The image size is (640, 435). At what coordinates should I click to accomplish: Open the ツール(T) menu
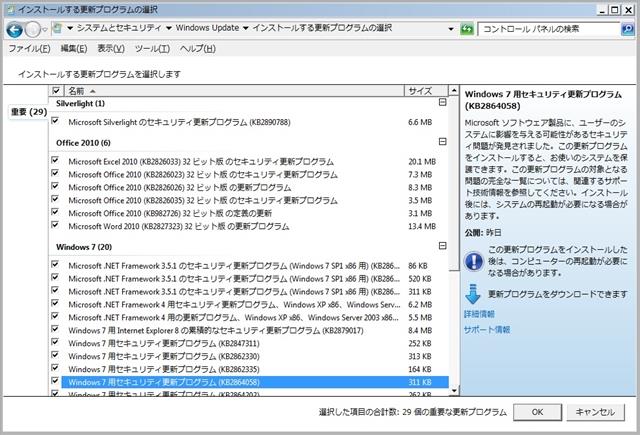152,49
